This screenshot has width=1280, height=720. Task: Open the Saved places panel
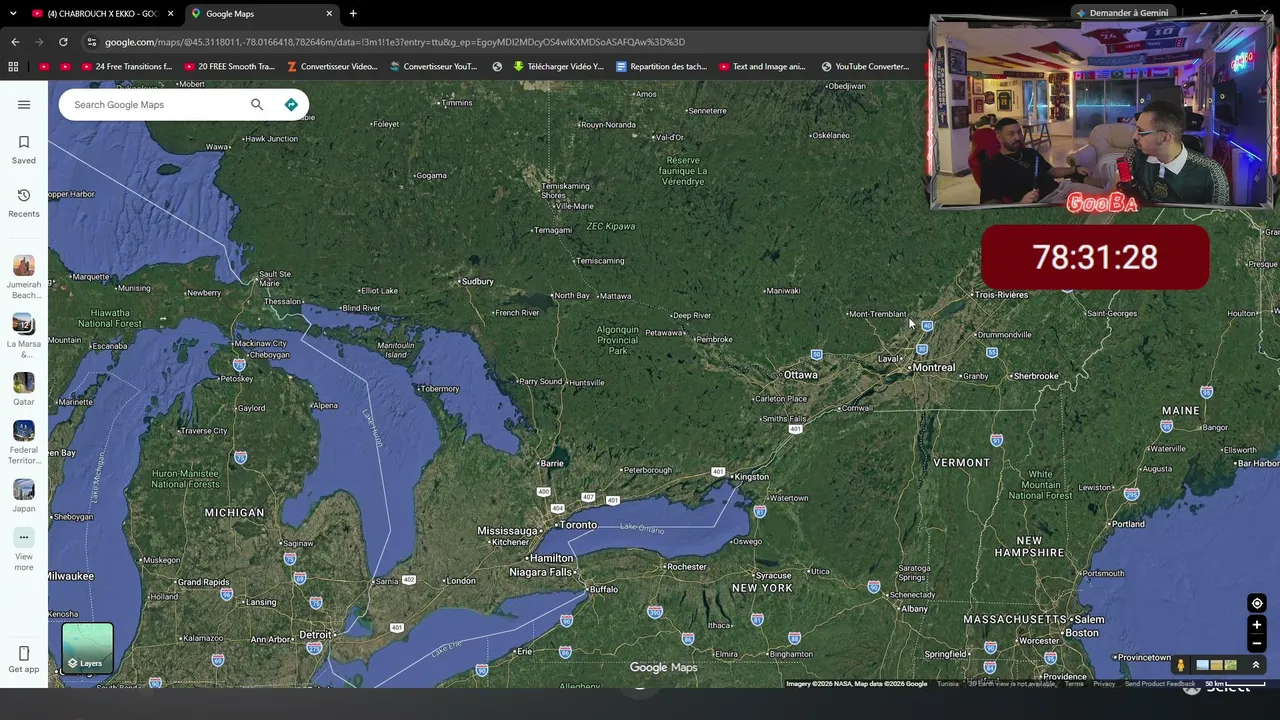(x=24, y=149)
